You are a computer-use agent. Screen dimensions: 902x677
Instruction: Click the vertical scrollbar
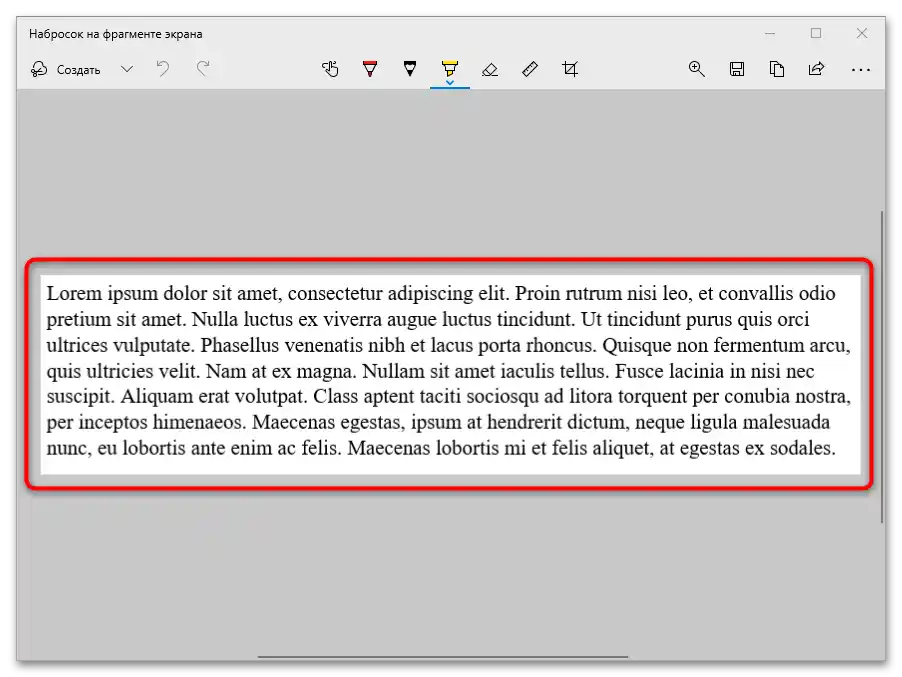882,367
